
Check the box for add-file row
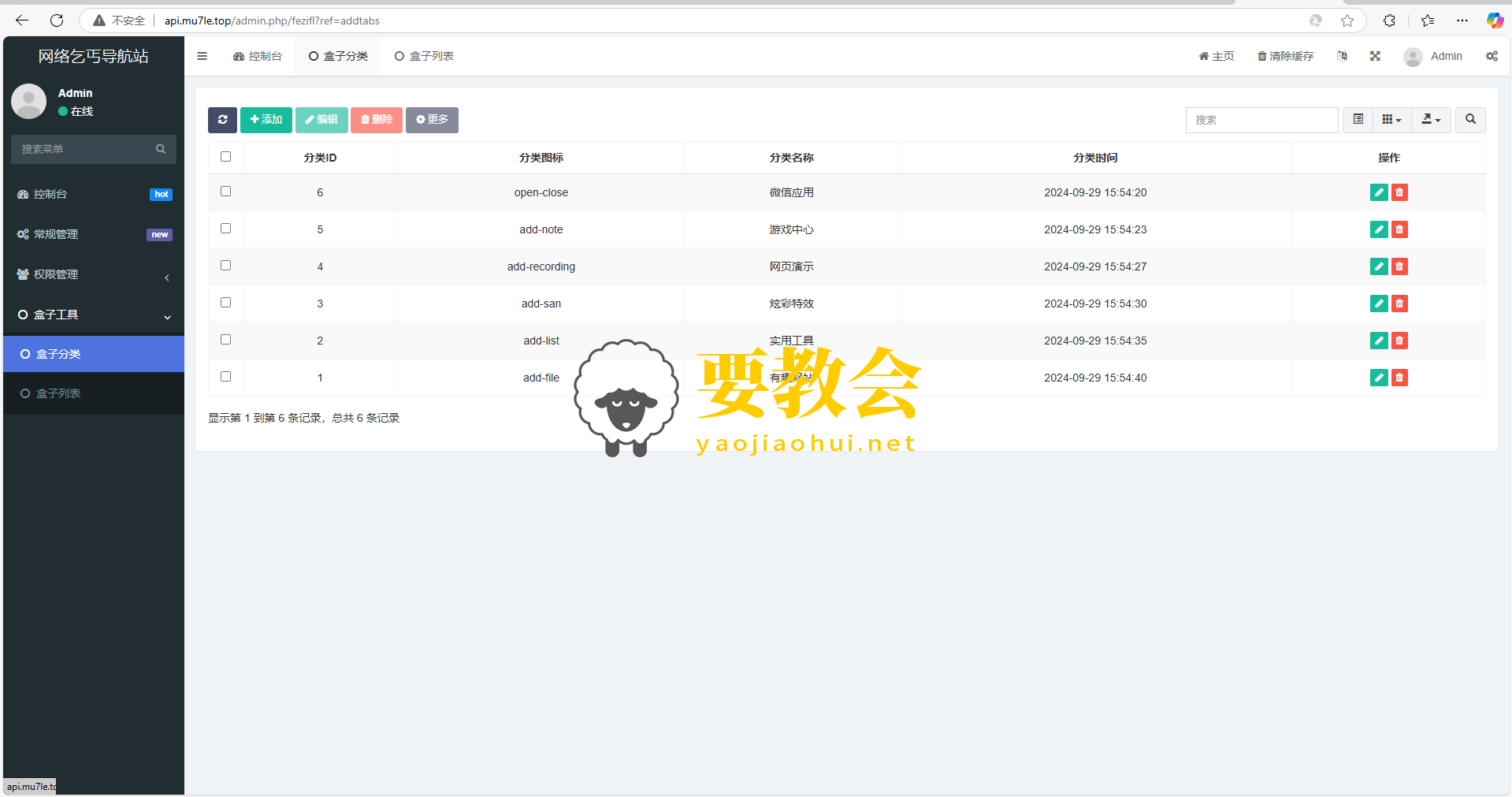tap(226, 377)
